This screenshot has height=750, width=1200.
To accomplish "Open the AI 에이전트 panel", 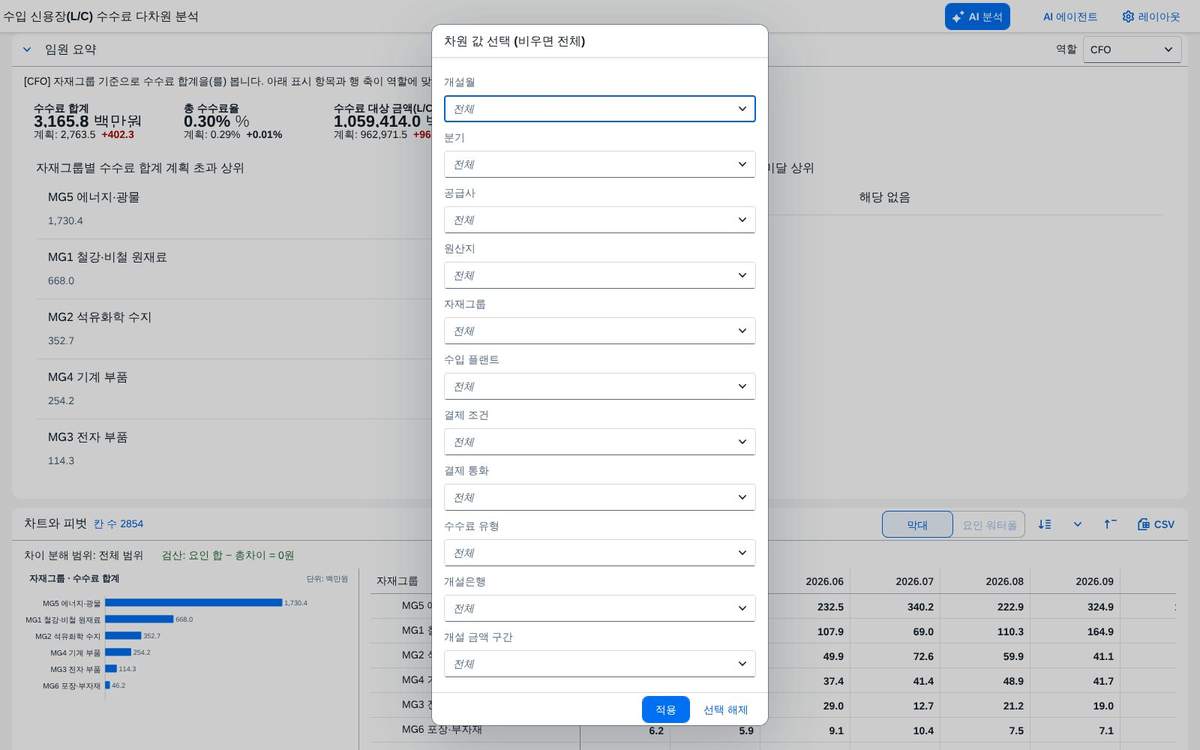I will (x=1070, y=17).
